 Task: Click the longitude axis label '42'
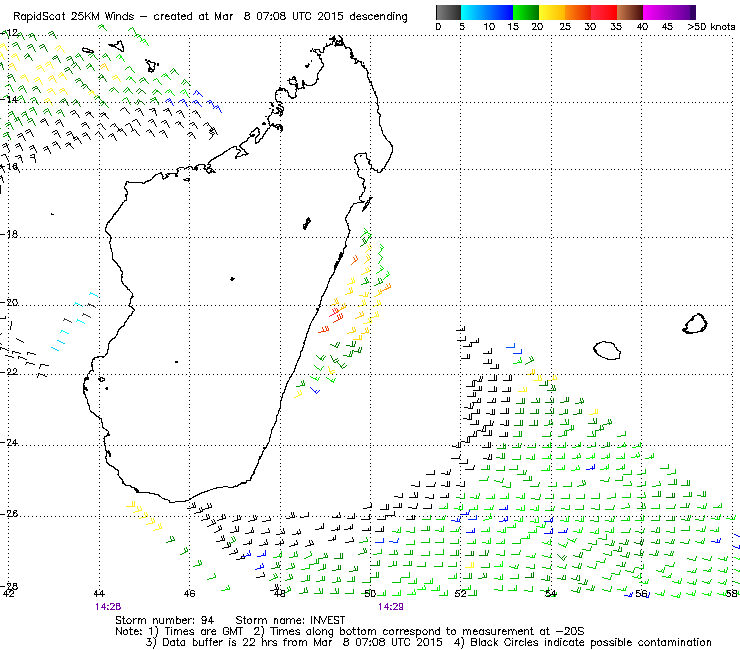[9, 594]
